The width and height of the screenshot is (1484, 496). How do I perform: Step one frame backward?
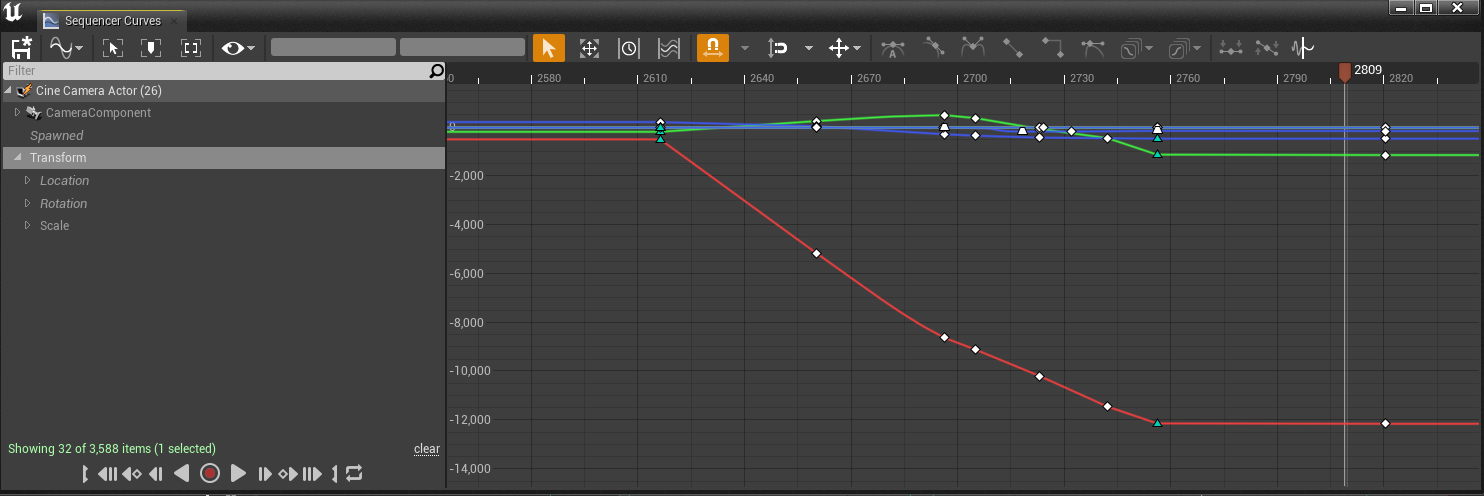[x=156, y=473]
